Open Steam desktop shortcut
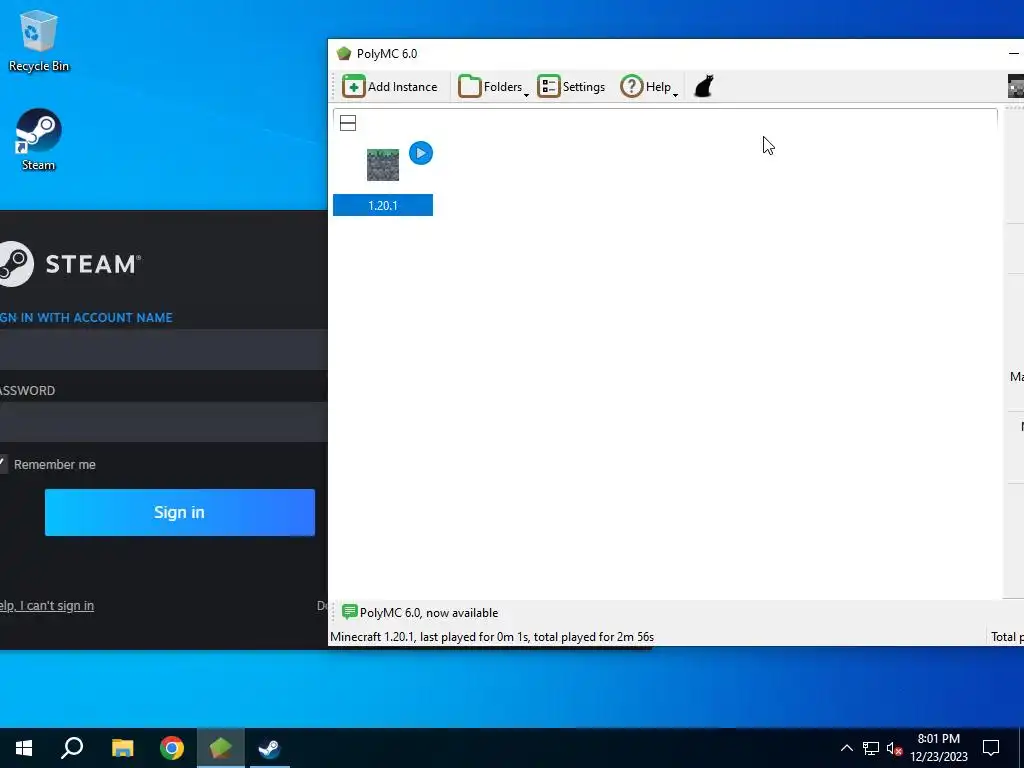Viewport: 1024px width, 768px height. (39, 140)
